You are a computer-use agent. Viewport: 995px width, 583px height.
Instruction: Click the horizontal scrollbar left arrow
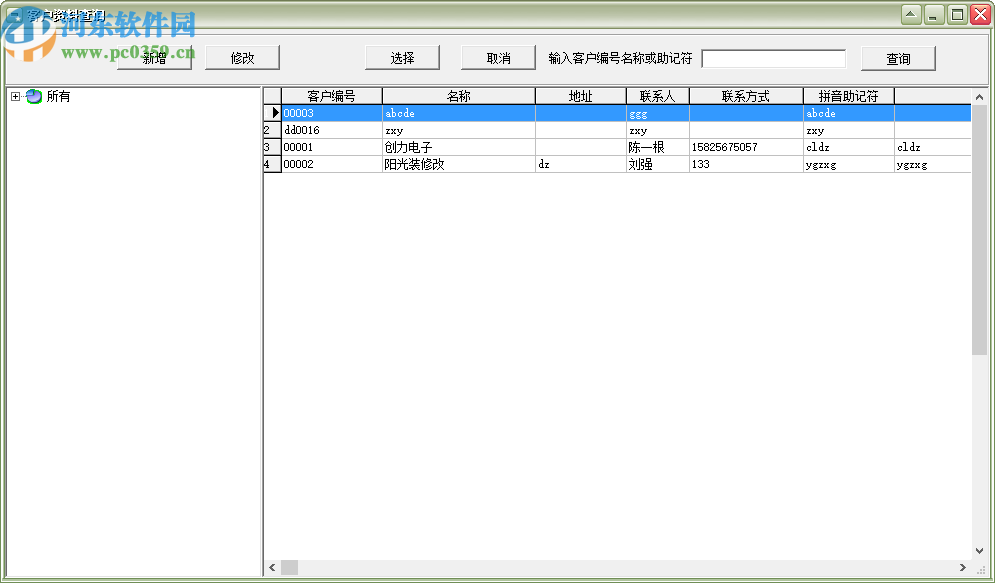click(272, 567)
